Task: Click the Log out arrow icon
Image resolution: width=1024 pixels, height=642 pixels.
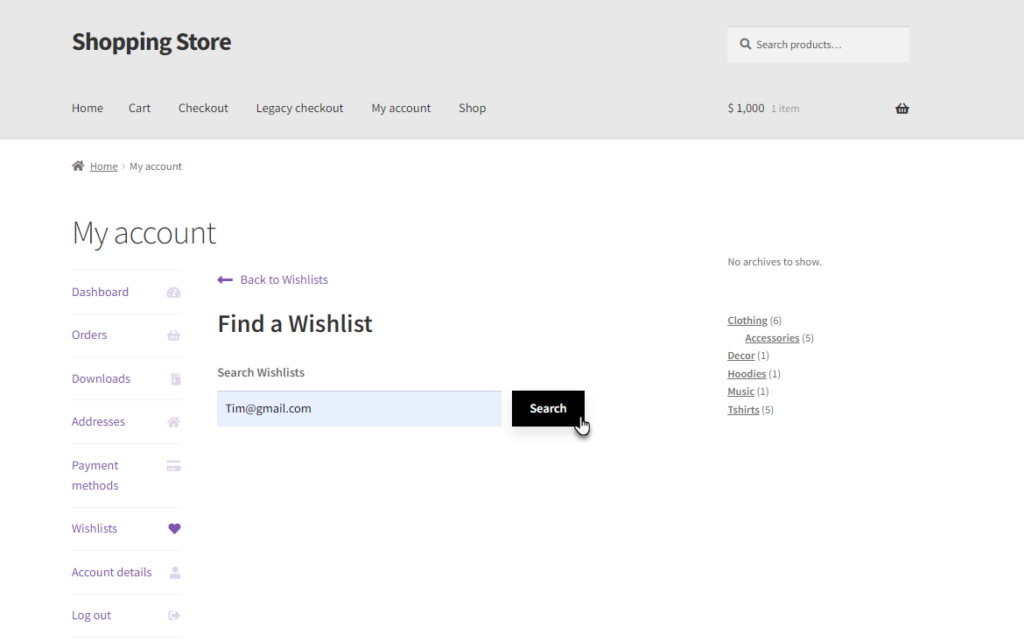Action: tap(174, 615)
